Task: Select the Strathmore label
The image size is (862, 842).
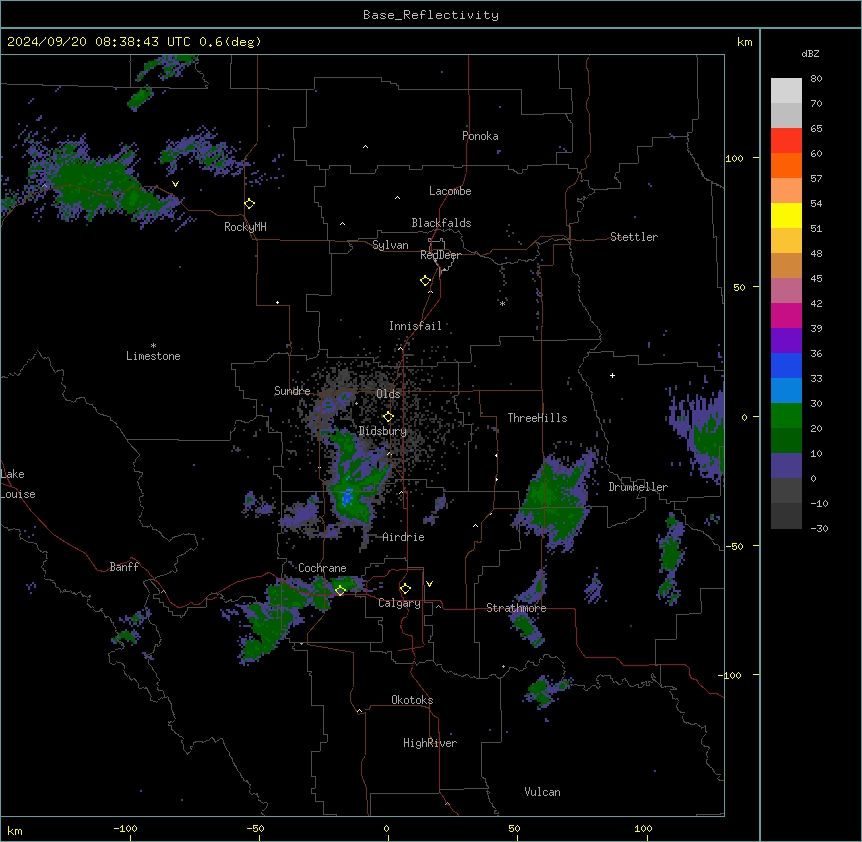Action: tap(516, 608)
